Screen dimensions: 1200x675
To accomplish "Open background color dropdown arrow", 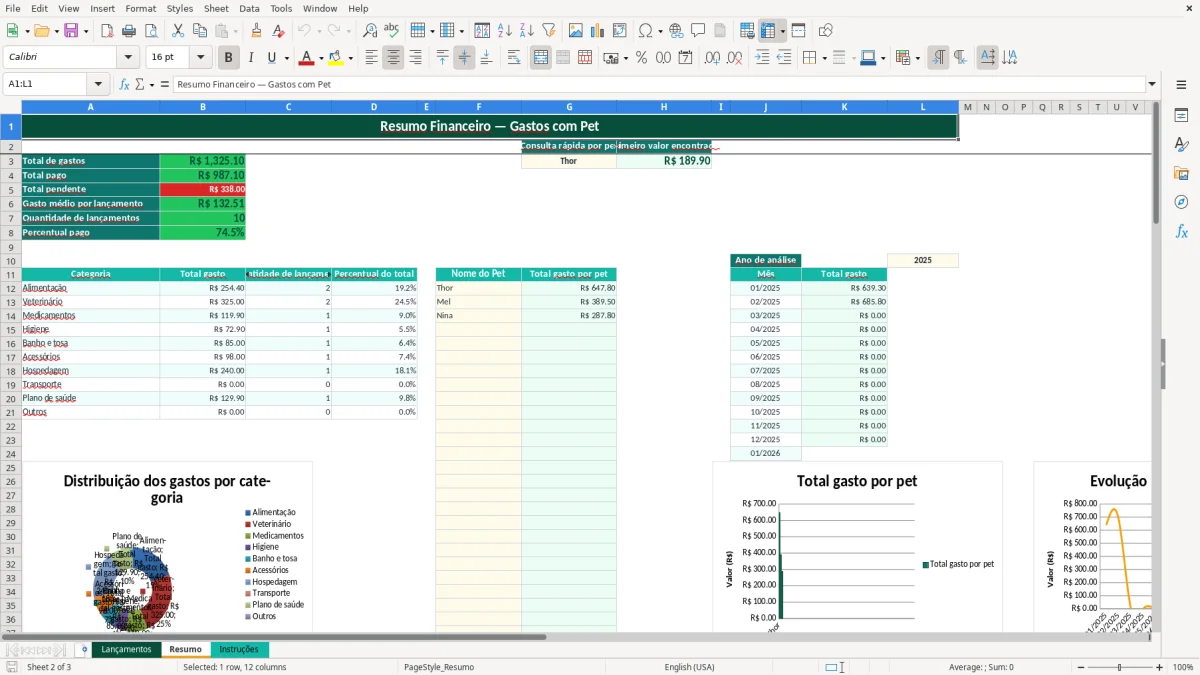I will click(x=350, y=58).
